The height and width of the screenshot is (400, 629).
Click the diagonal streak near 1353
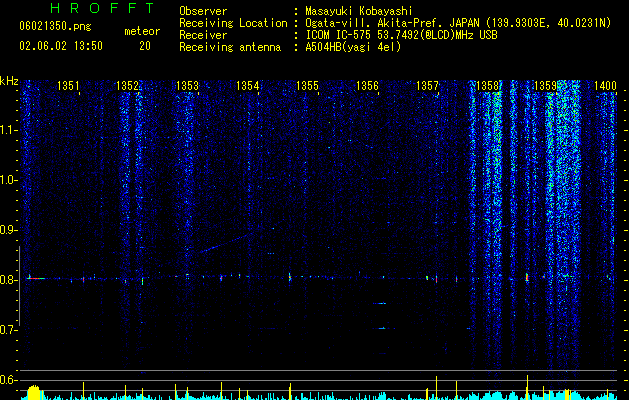[227, 243]
